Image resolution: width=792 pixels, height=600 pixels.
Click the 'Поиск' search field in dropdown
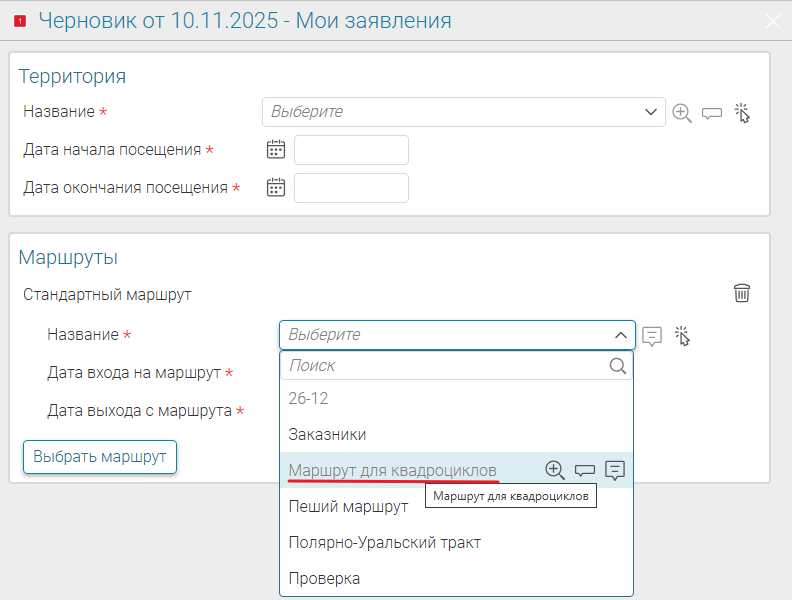(x=445, y=366)
